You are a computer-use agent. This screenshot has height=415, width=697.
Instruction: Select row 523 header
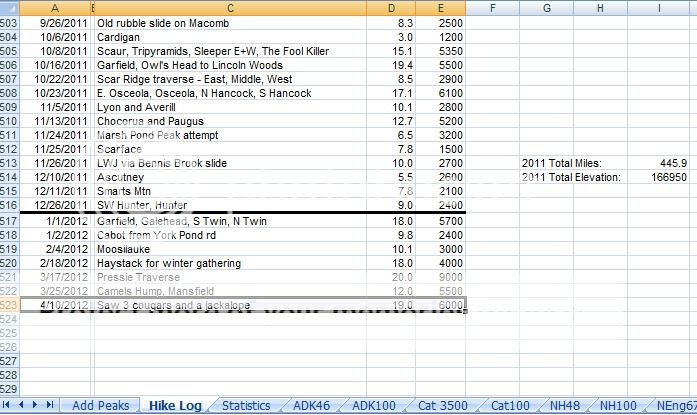click(9, 305)
